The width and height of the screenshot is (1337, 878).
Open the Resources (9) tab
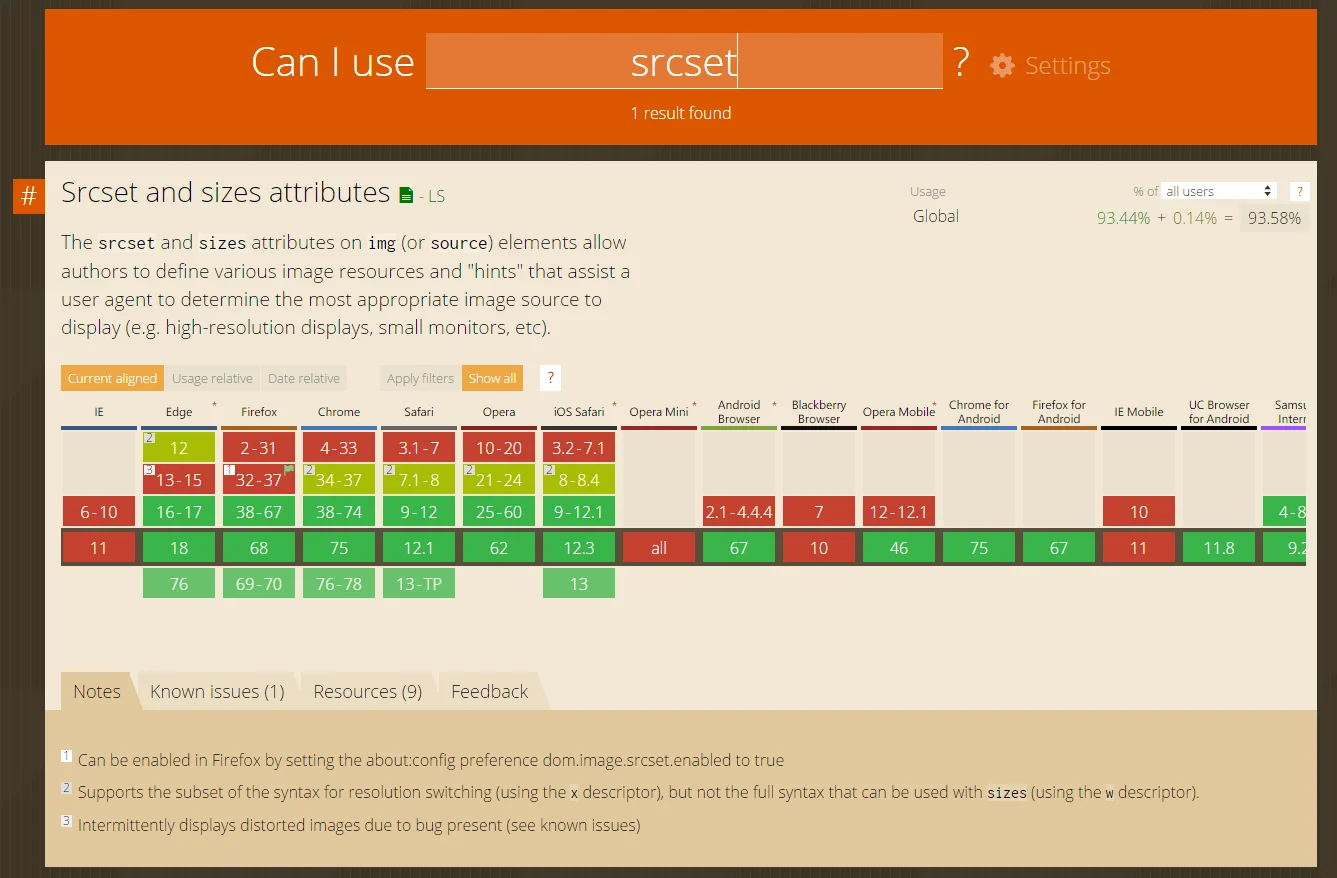[x=367, y=691]
